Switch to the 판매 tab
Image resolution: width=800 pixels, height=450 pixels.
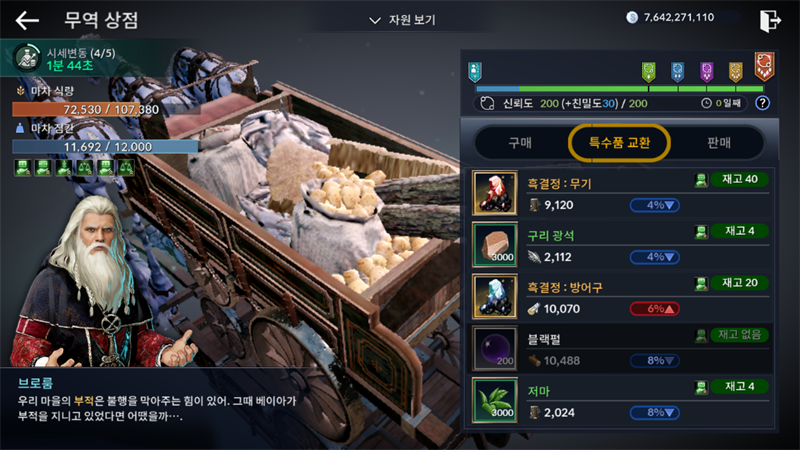[718, 143]
